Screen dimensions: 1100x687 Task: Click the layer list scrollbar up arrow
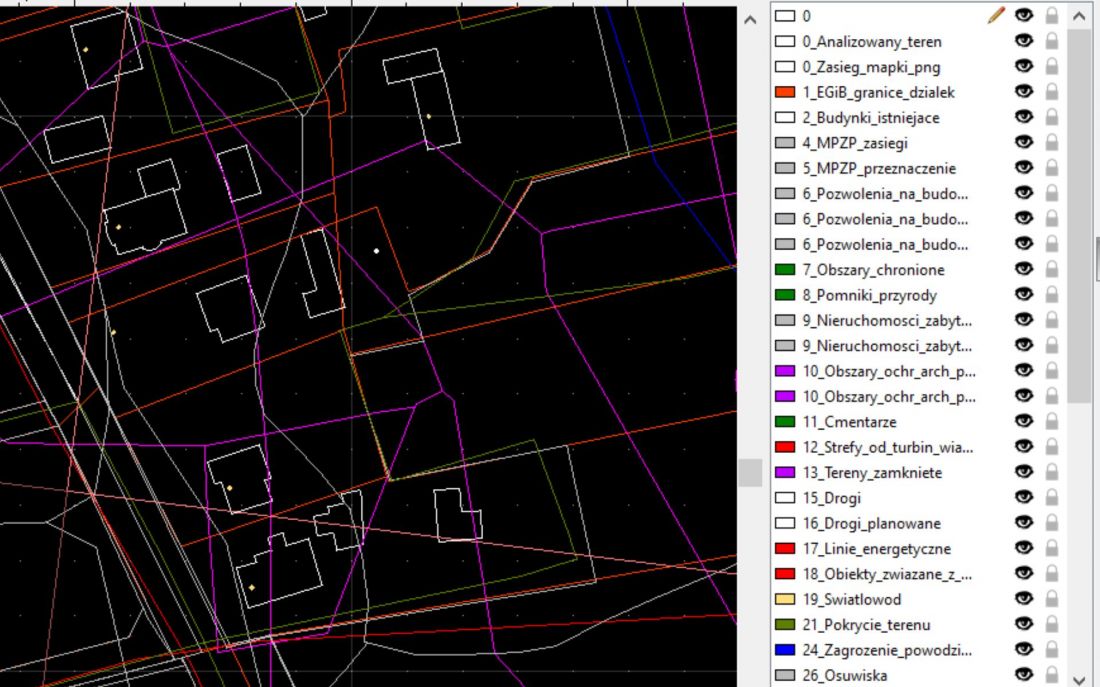pyautogui.click(x=1079, y=15)
